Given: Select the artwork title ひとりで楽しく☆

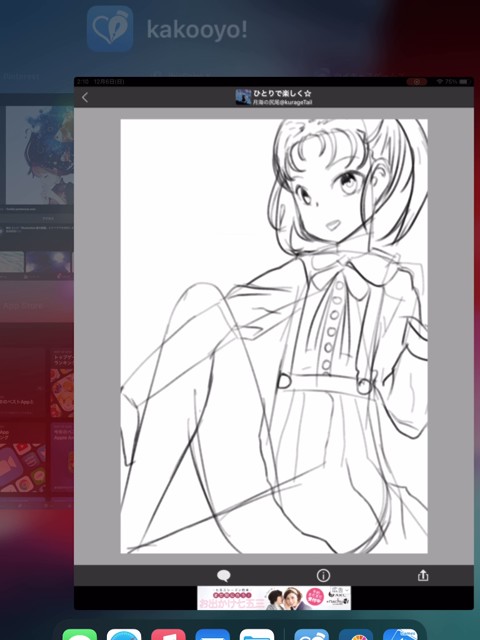Looking at the screenshot, I should [282, 93].
